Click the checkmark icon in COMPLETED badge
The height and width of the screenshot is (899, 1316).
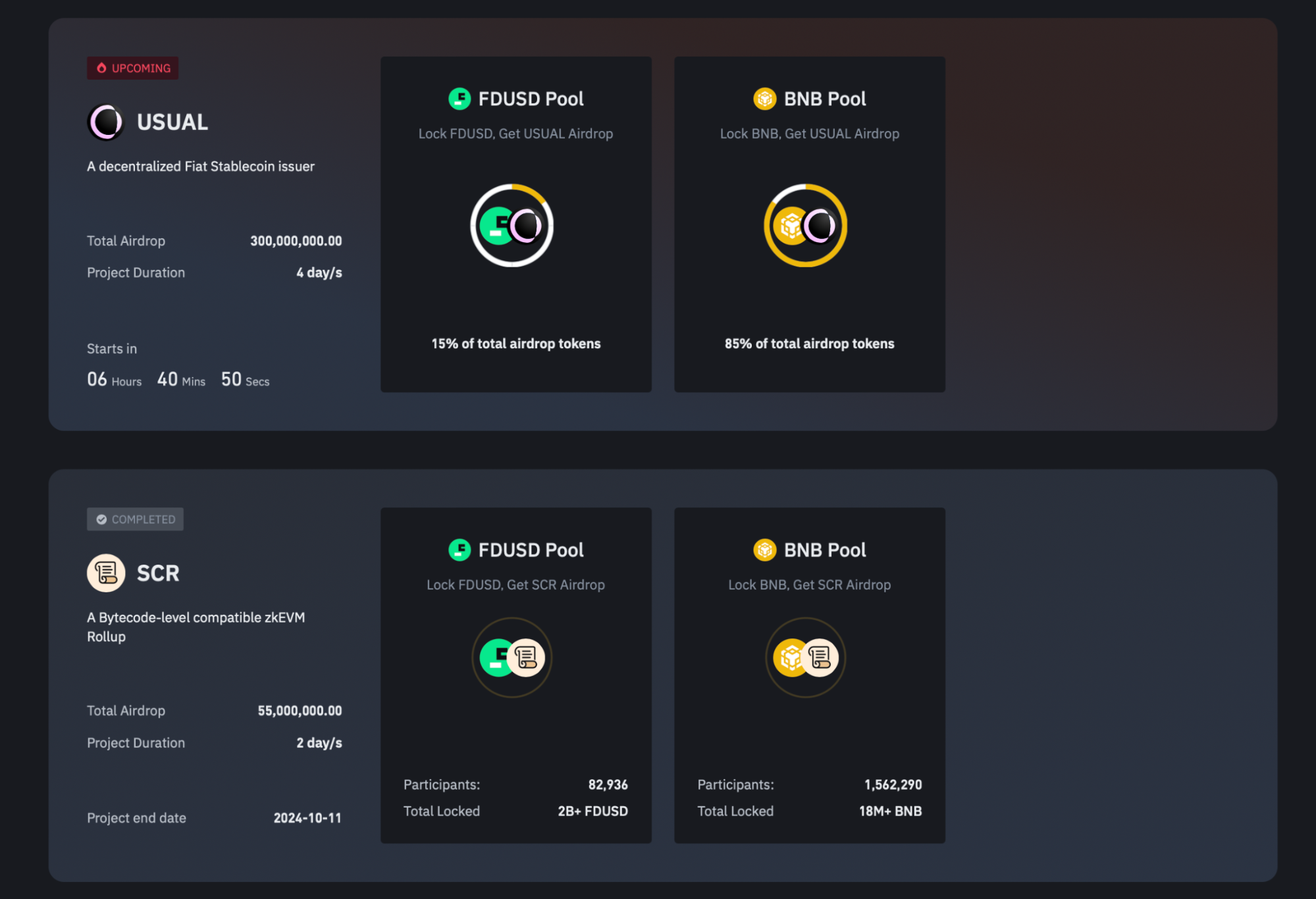click(101, 519)
